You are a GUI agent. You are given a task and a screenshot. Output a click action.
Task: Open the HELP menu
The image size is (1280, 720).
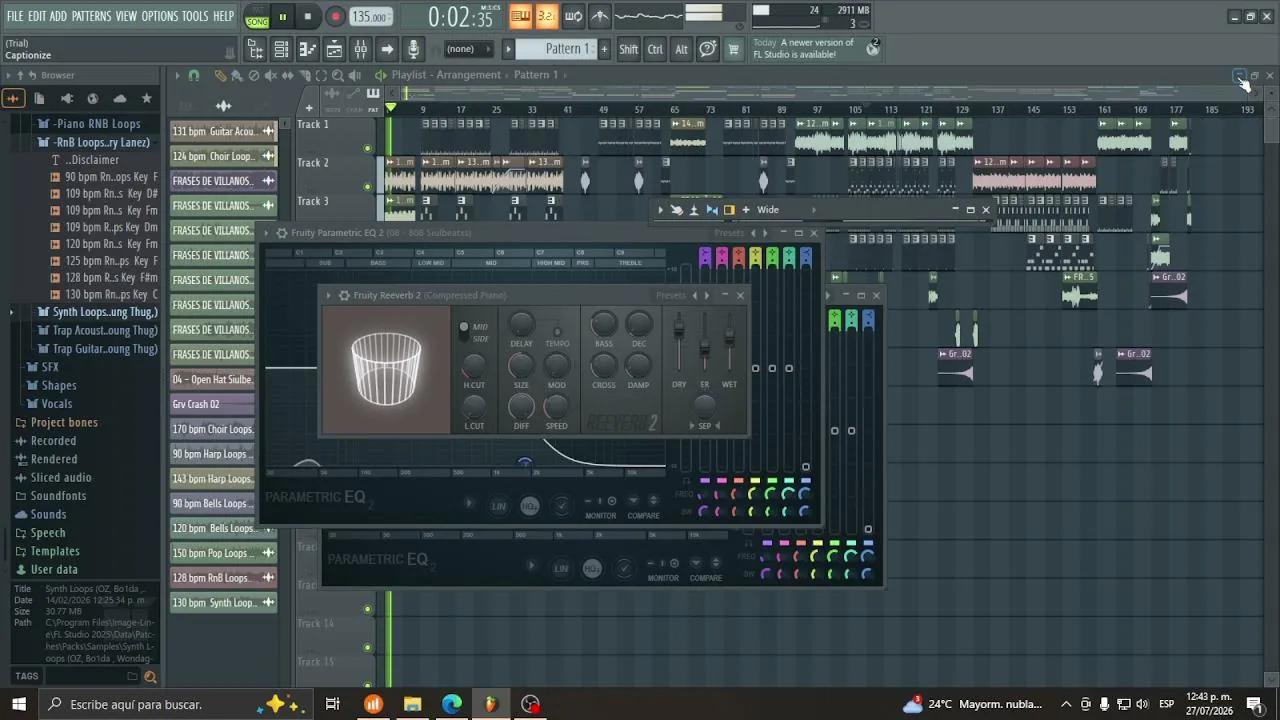[223, 16]
